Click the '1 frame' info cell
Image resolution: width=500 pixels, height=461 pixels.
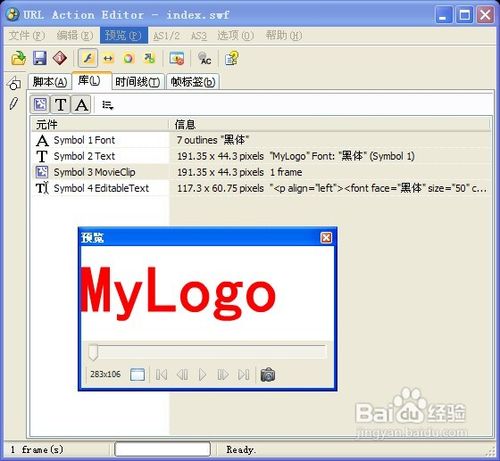click(x=286, y=172)
